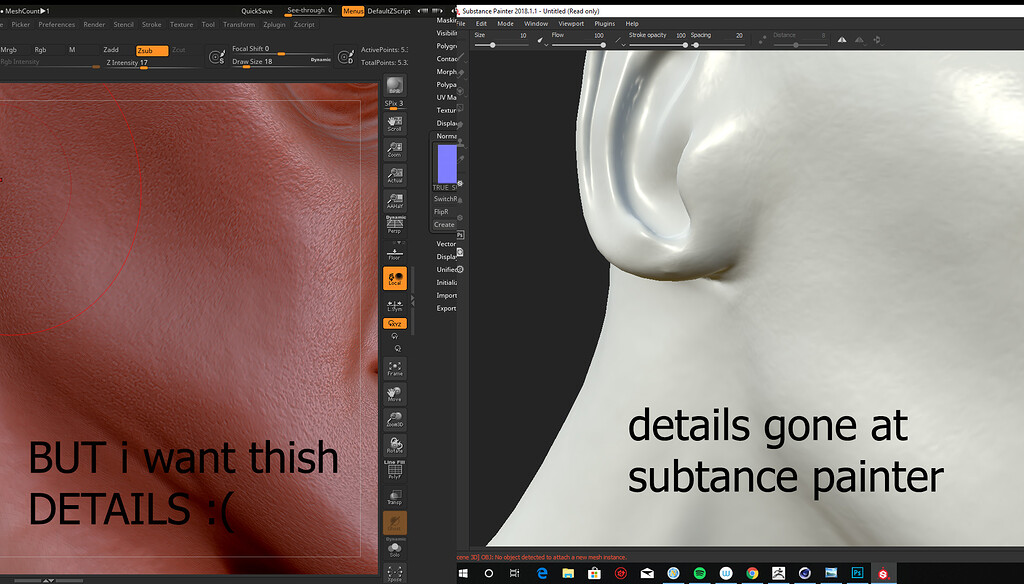Select the Rotate view icon in ZBrush
Screen dimensions: 1024x584
(394, 445)
